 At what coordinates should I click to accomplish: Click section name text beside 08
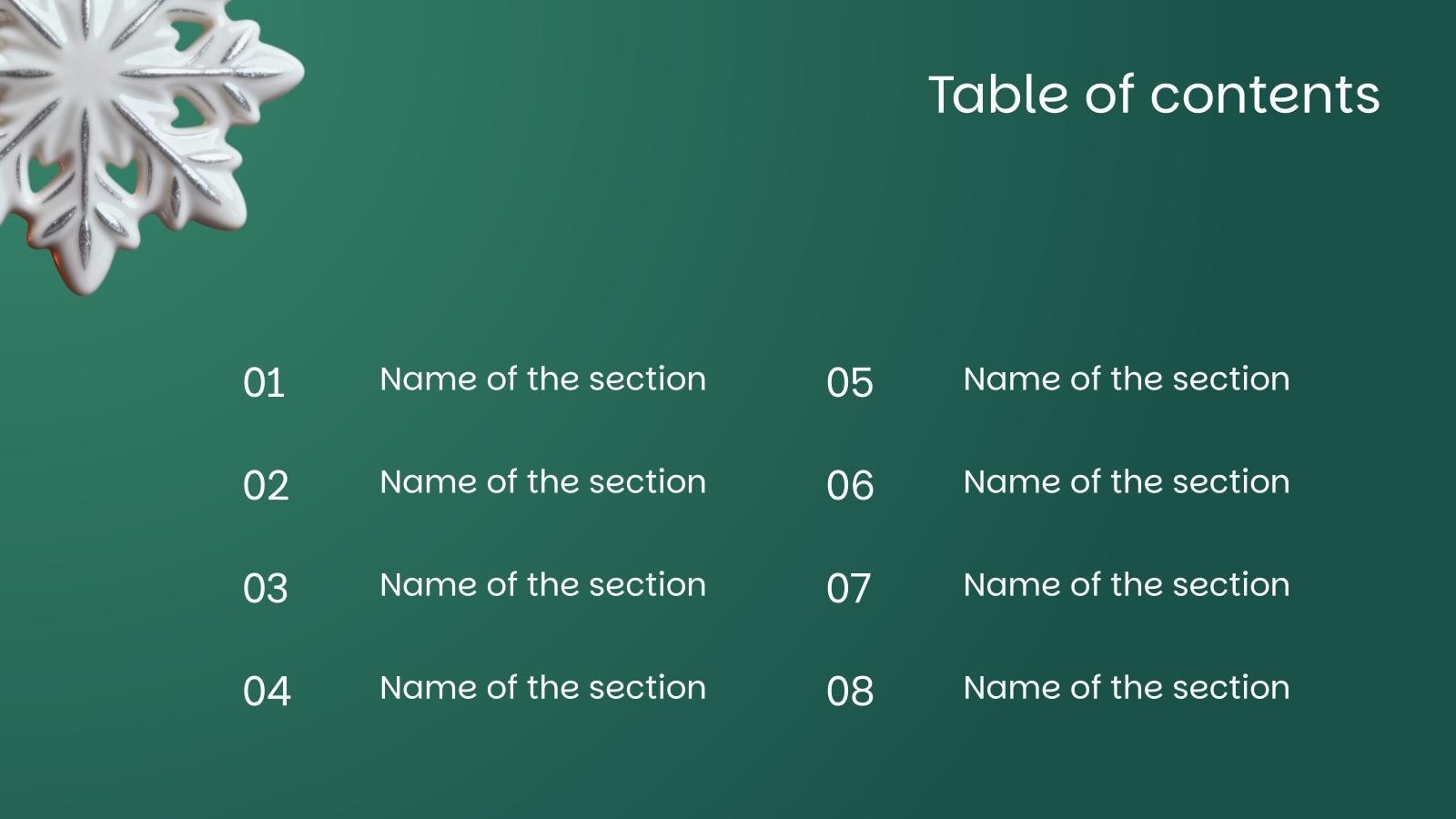(x=1127, y=688)
